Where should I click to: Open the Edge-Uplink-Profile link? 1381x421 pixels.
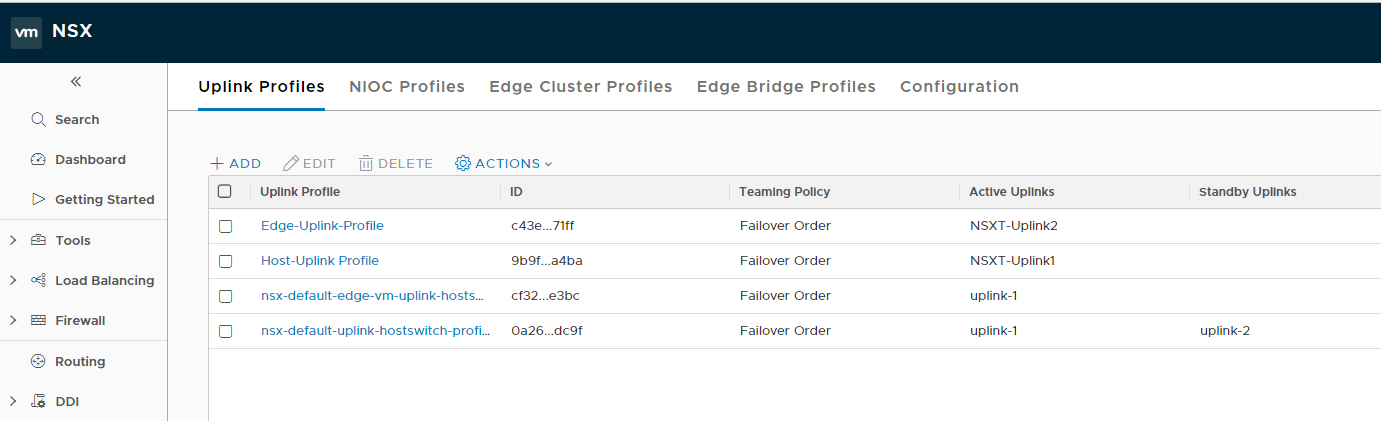click(322, 226)
